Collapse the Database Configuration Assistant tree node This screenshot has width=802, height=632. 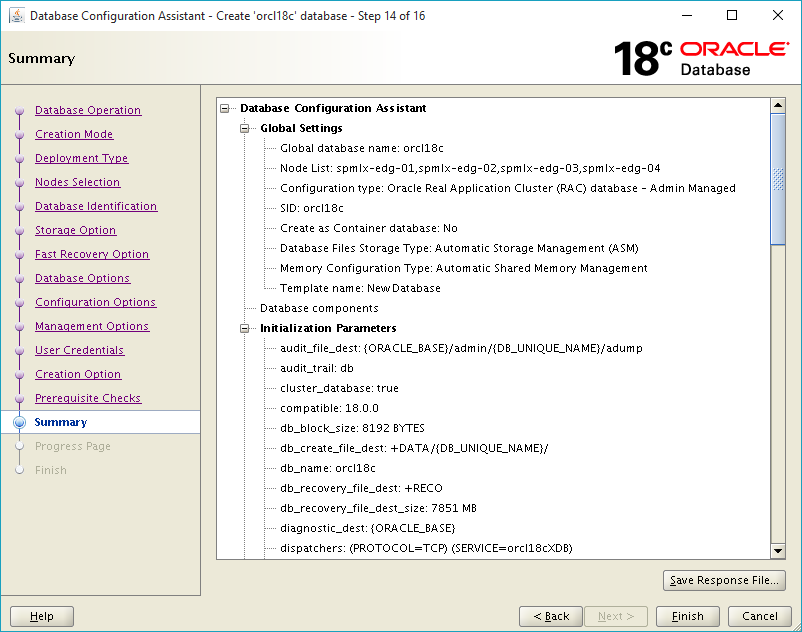pyautogui.click(x=225, y=108)
